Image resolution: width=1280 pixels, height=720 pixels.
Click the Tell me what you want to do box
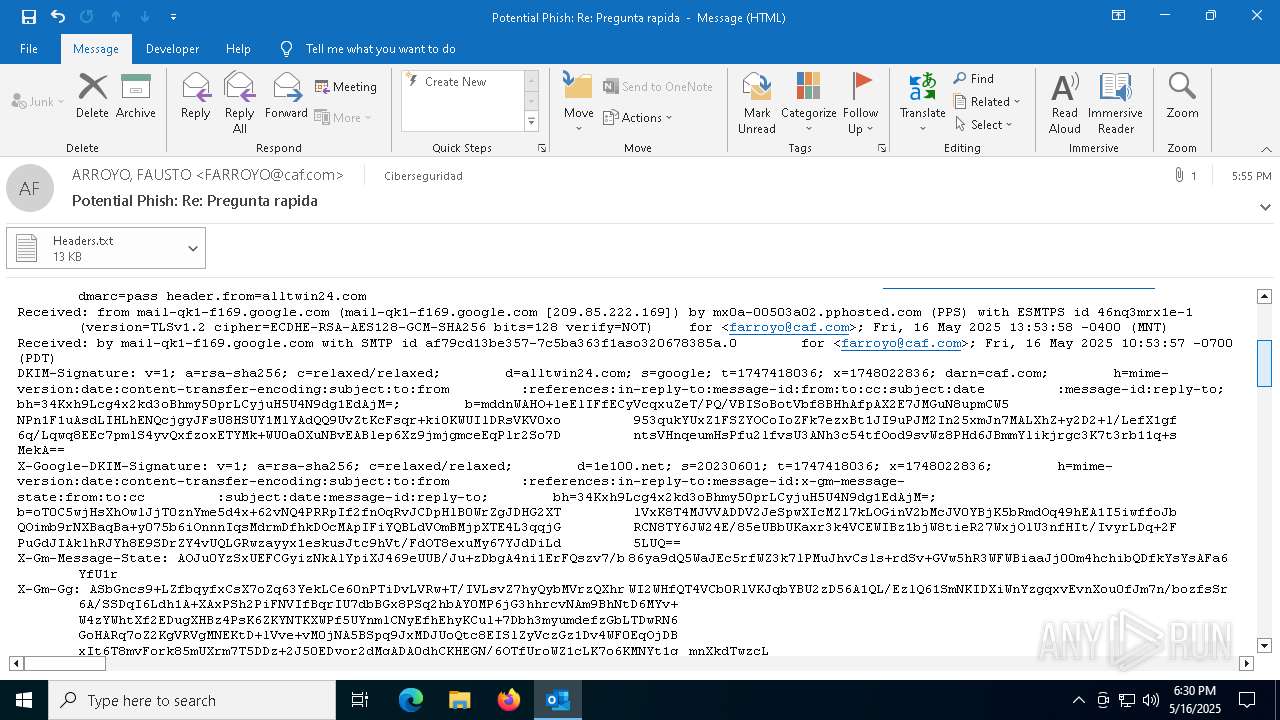(x=380, y=49)
